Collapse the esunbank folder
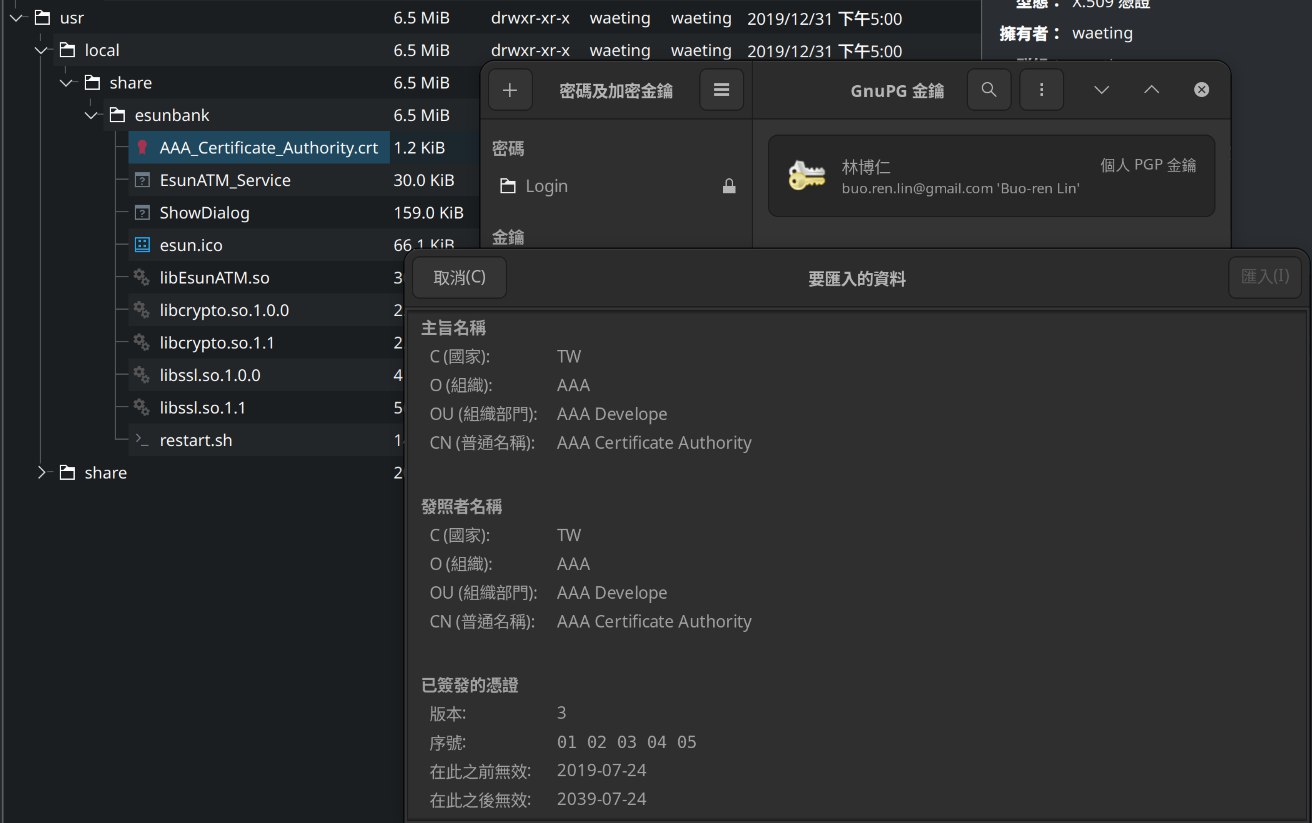 [x=92, y=115]
